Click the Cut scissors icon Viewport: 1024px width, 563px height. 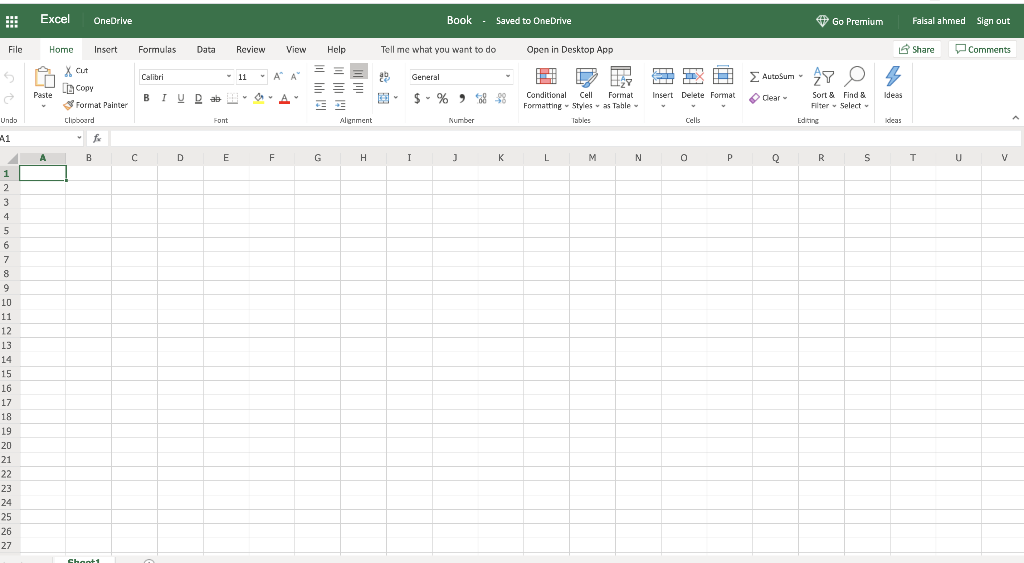68,71
